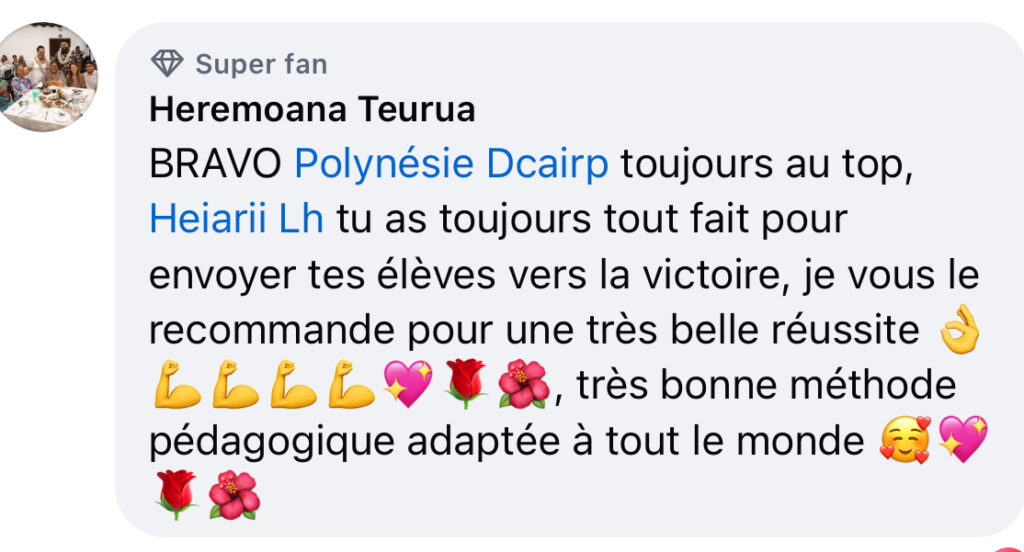The height and width of the screenshot is (552, 1024).
Task: Click the Super fan label text
Action: point(261,64)
